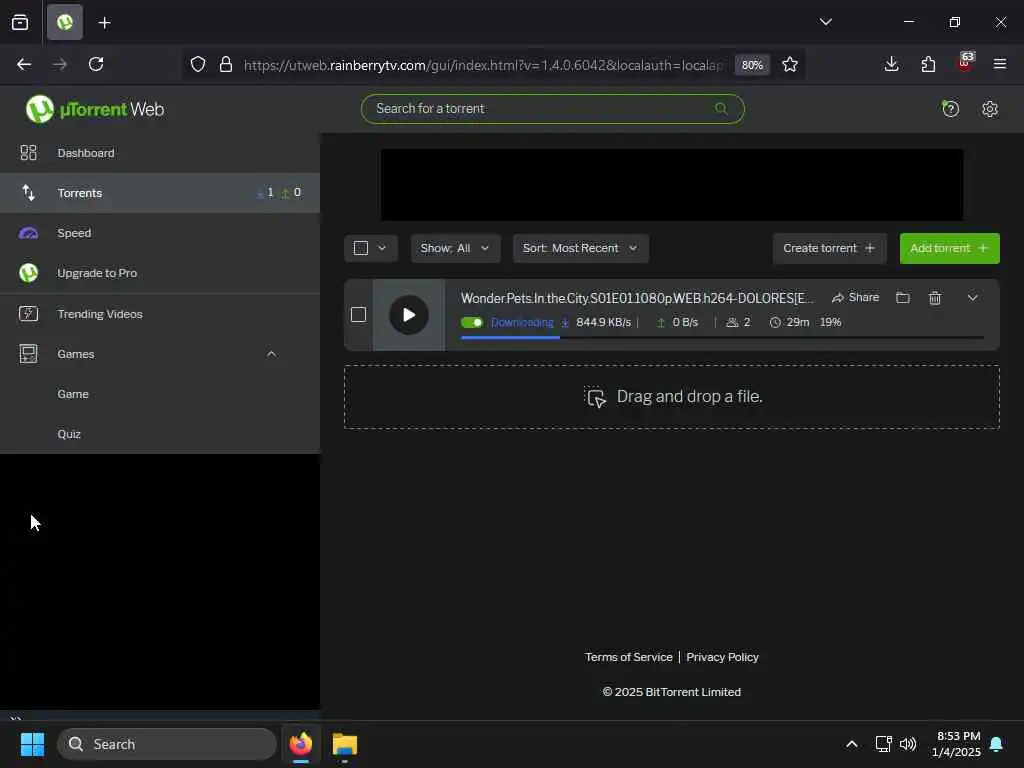Screen dimensions: 1024x768
Task: Click the Torrents up-down arrows icon
Action: click(28, 193)
